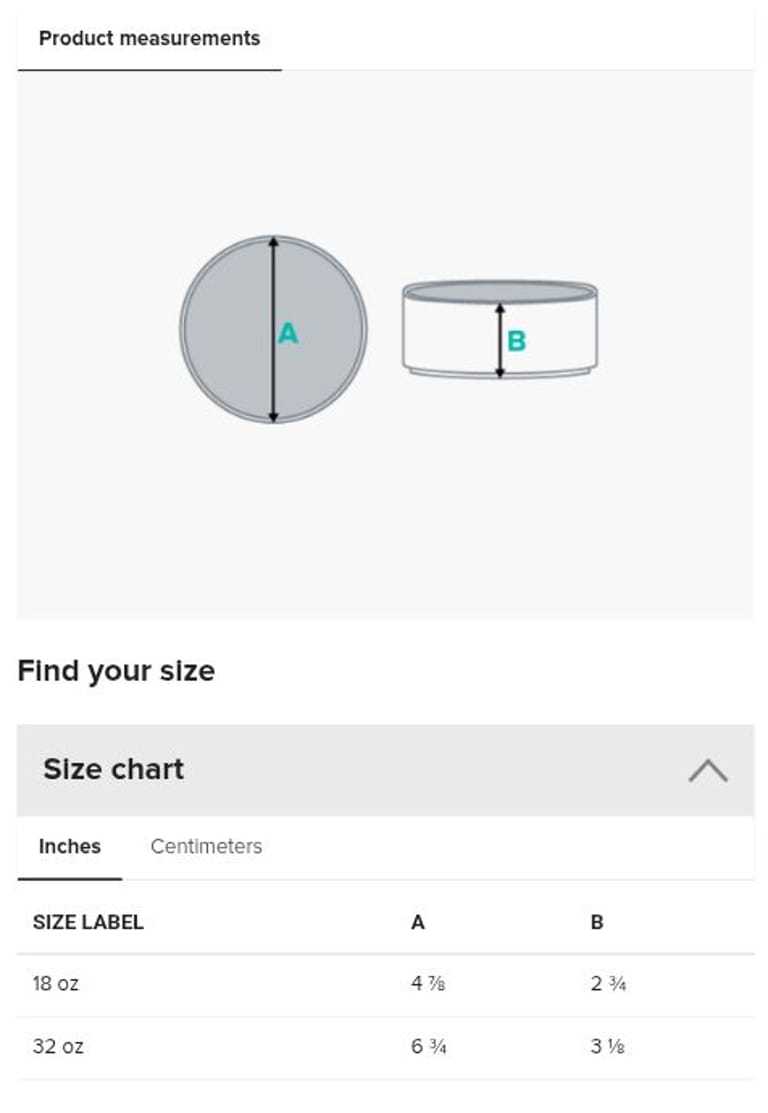Click the B column header
The image size is (768, 1113).
tap(597, 922)
